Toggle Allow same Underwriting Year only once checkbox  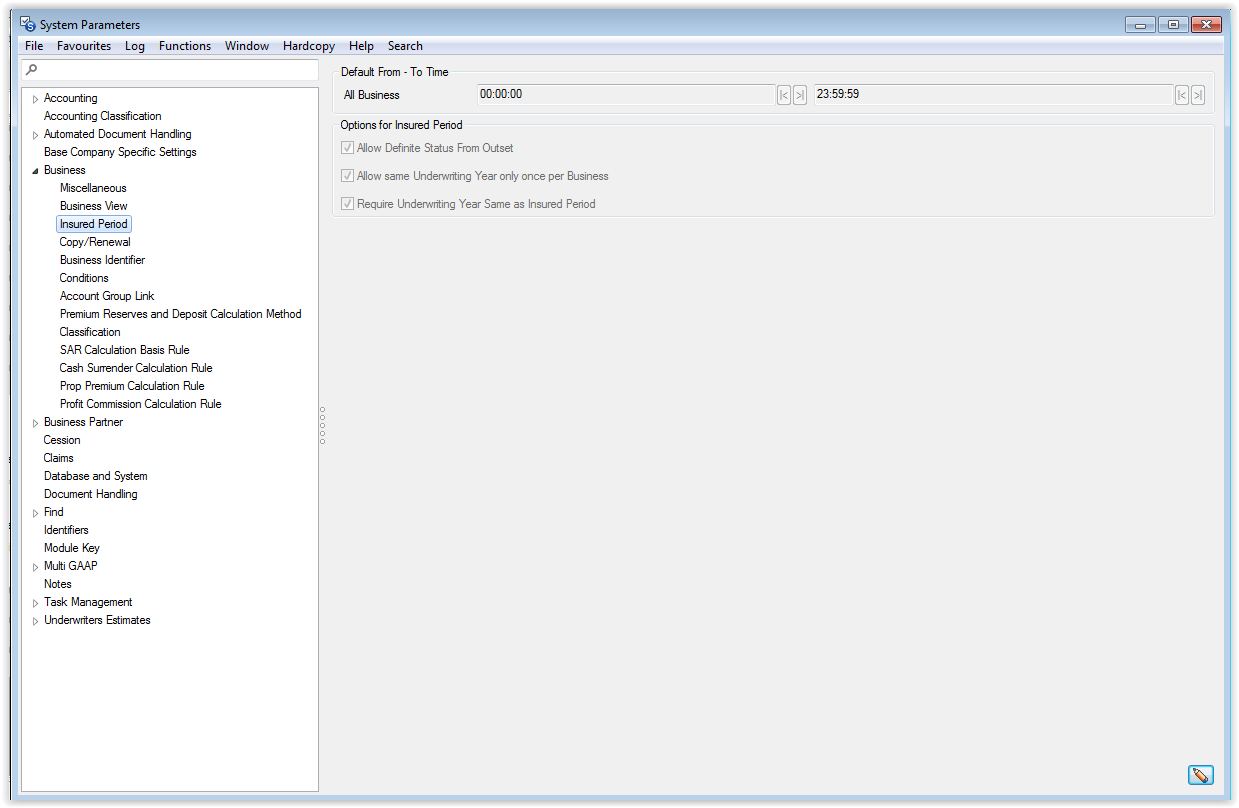[x=348, y=176]
